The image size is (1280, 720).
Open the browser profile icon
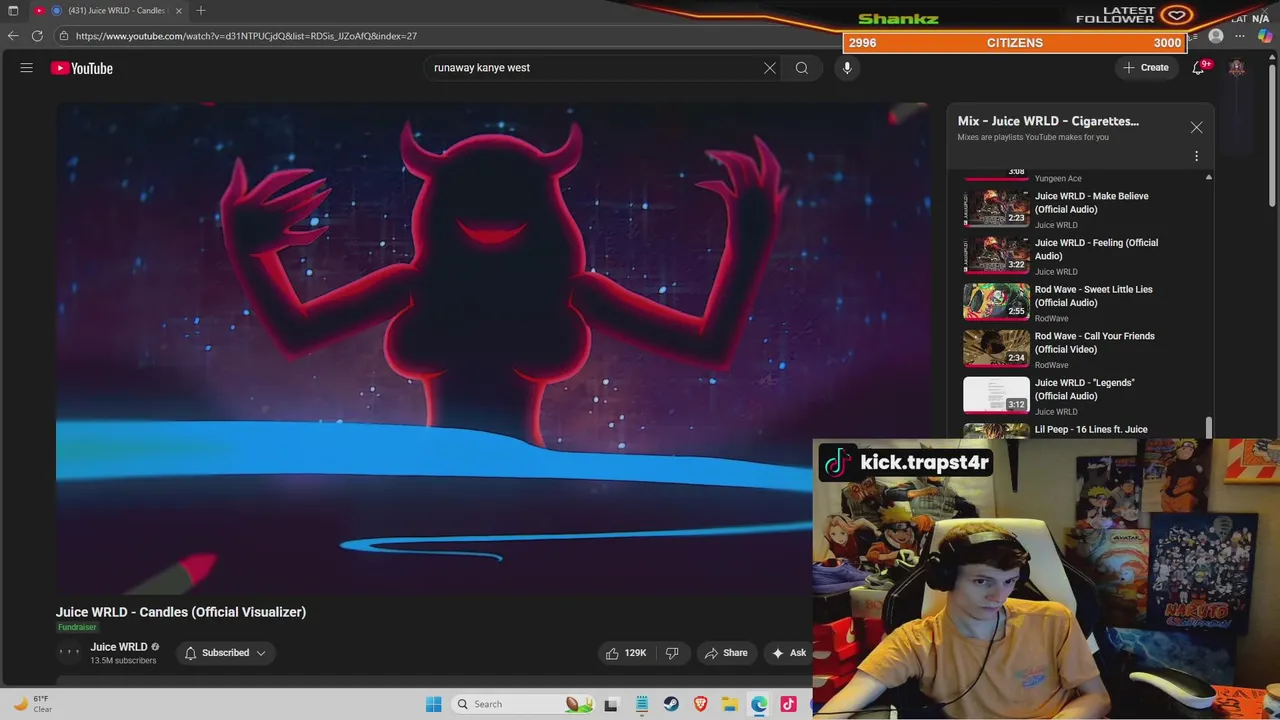click(1216, 36)
